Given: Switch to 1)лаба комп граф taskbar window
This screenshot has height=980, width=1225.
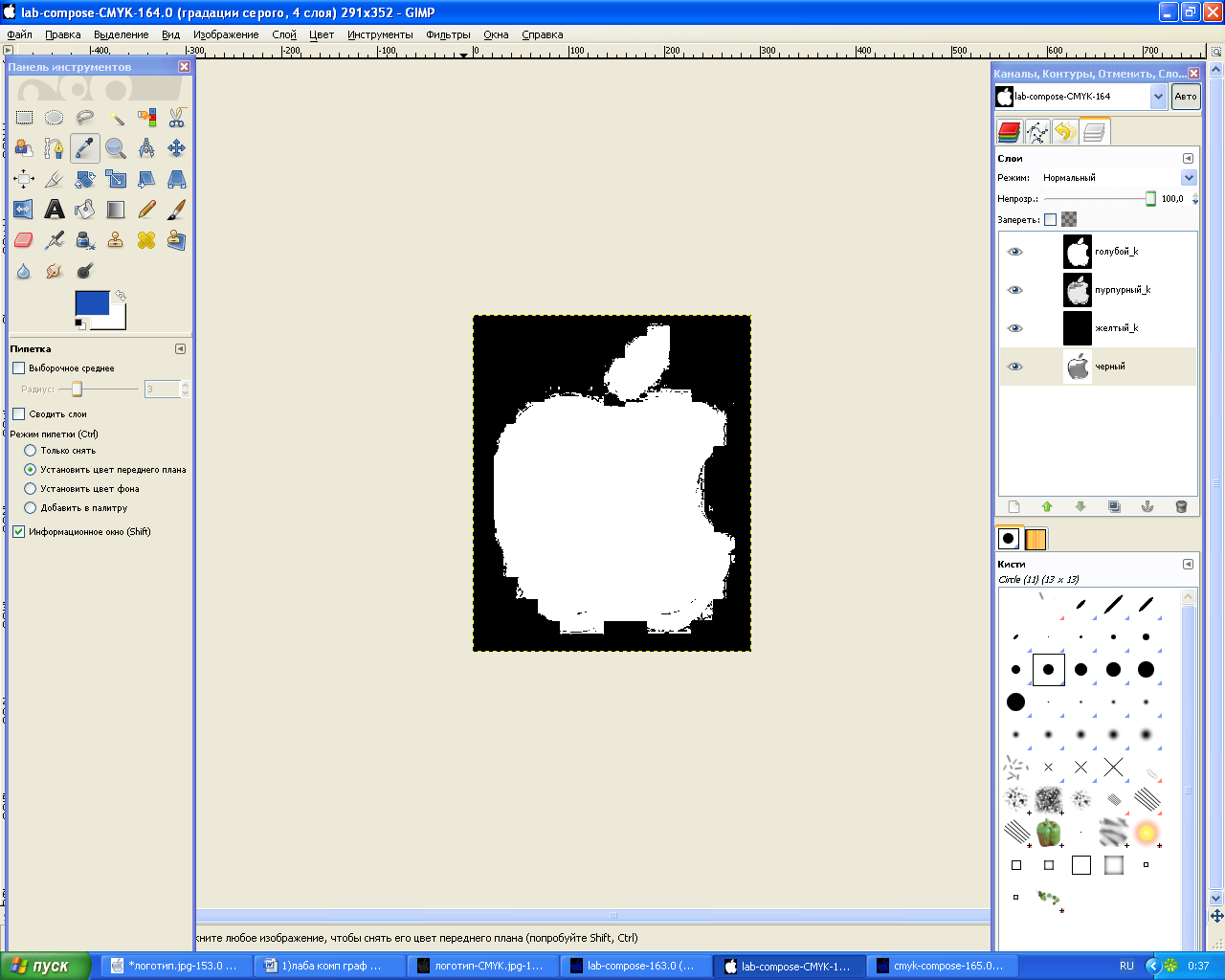Looking at the screenshot, I should pos(329,966).
